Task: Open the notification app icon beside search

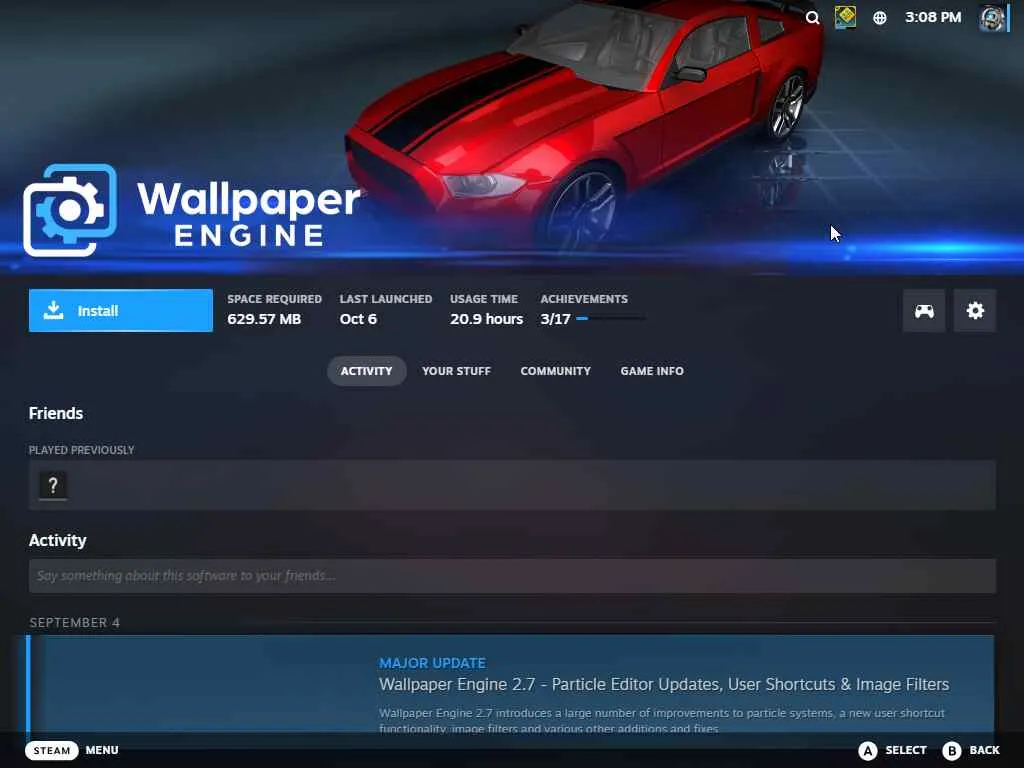Action: pyautogui.click(x=845, y=17)
